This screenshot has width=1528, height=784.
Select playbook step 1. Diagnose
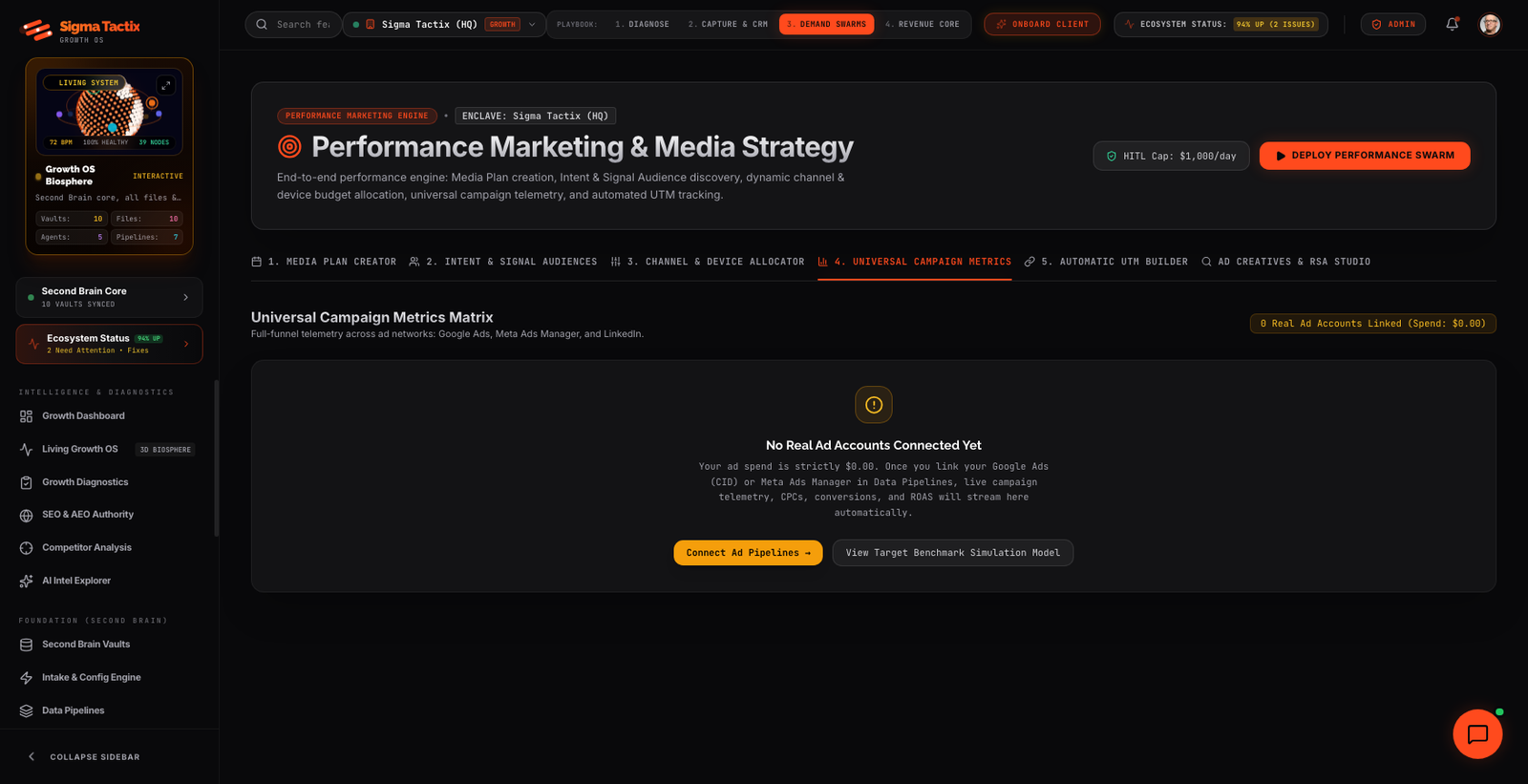(x=642, y=24)
